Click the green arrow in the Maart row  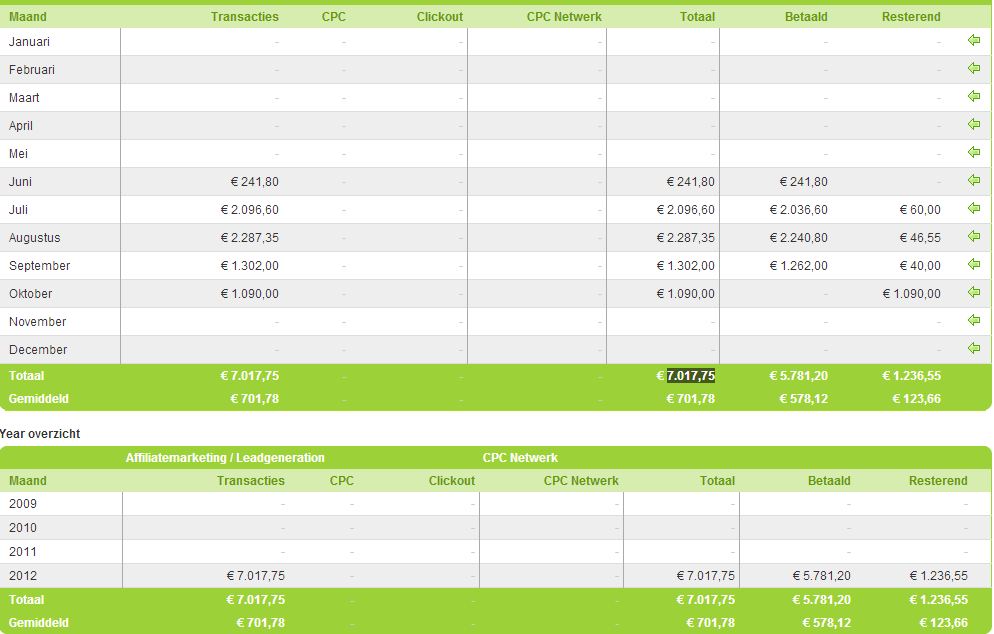[x=974, y=96]
